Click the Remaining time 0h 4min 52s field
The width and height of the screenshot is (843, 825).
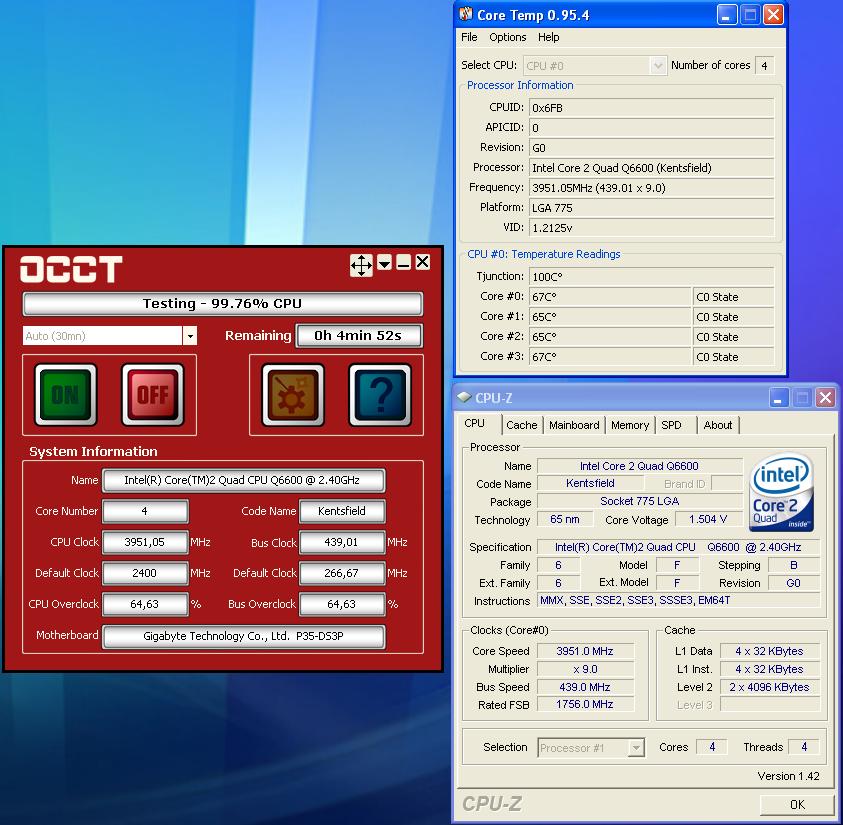[x=359, y=336]
